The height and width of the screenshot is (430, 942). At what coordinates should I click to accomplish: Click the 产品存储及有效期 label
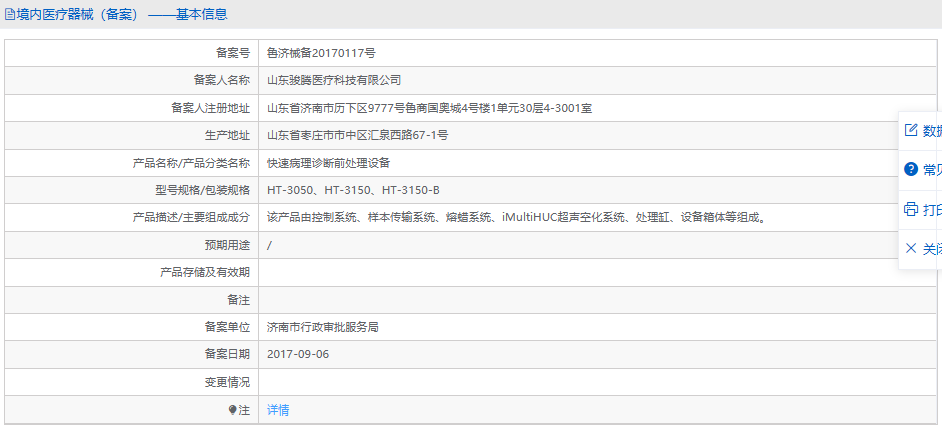(205, 273)
